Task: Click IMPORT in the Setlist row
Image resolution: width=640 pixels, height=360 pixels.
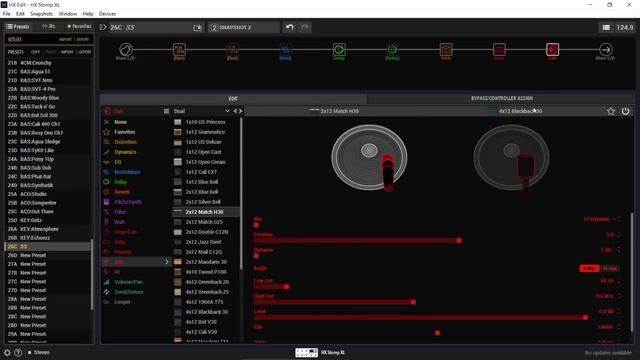Action: [65, 40]
